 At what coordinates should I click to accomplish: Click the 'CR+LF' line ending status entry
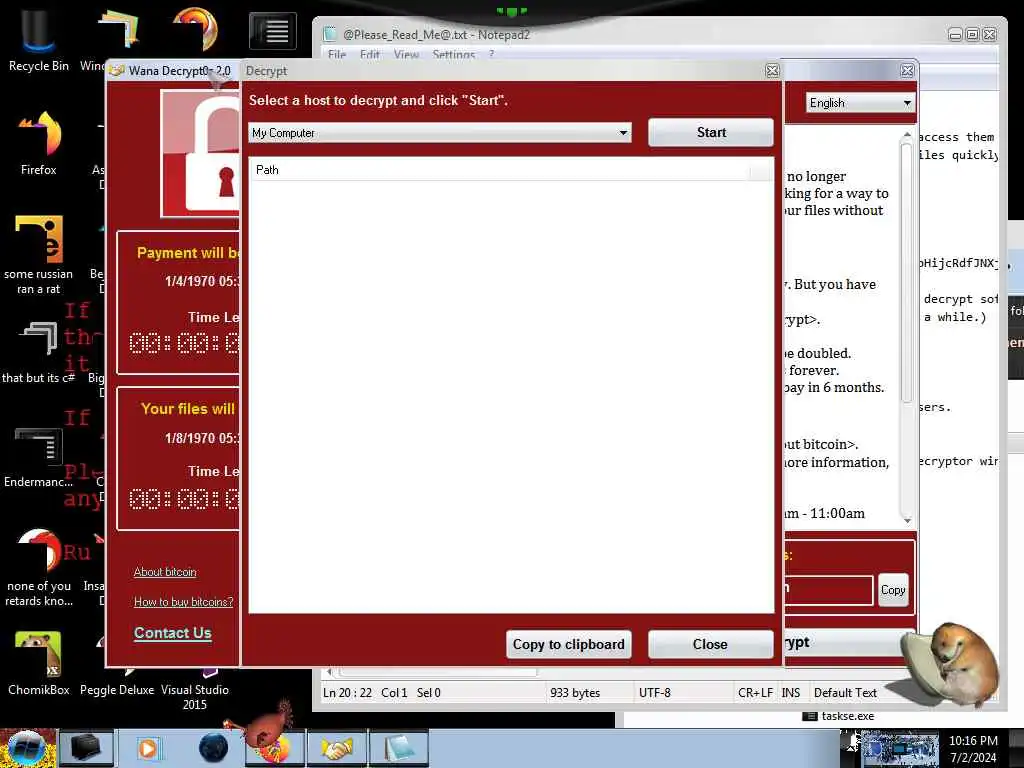(x=755, y=693)
